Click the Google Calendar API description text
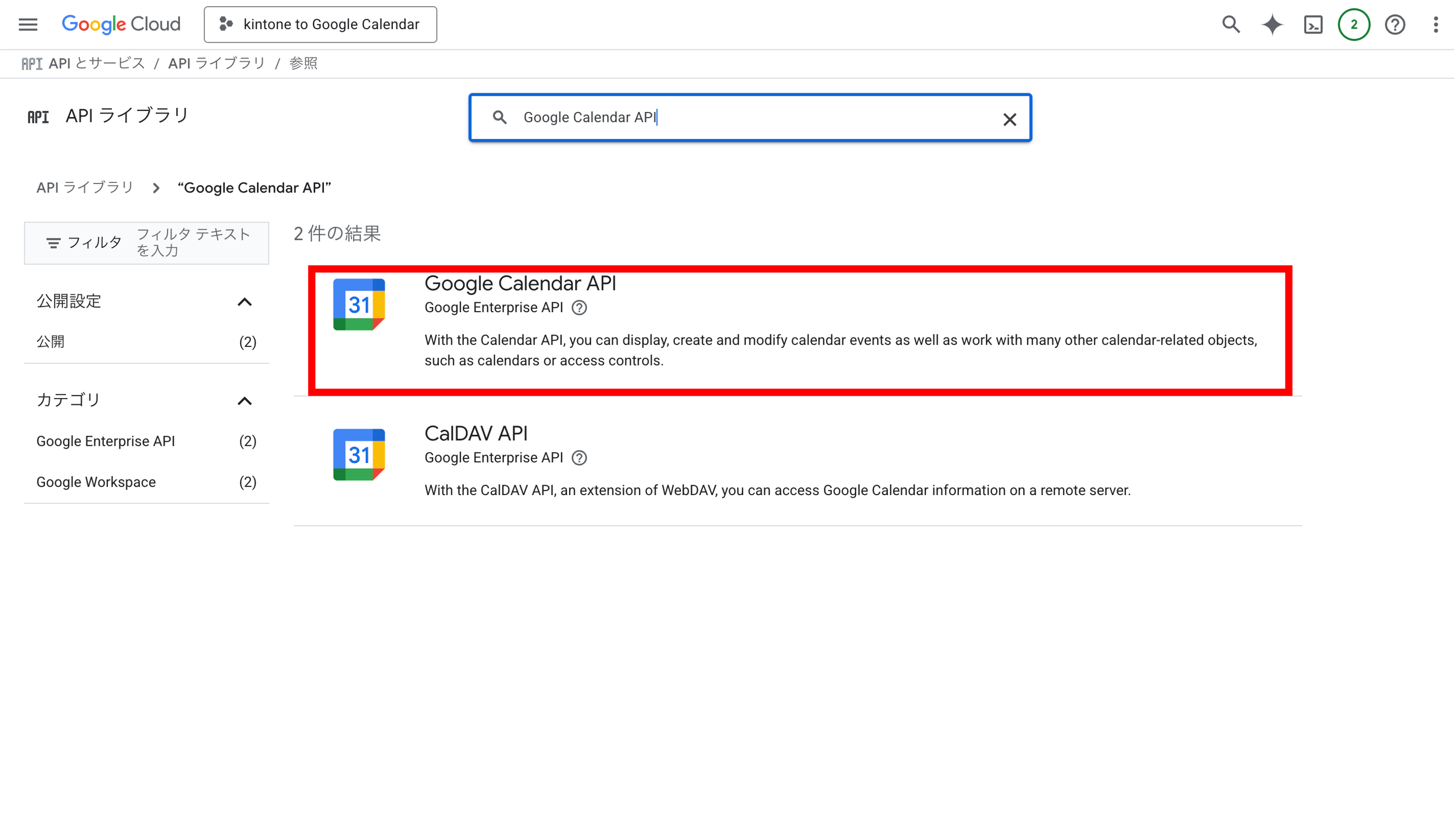This screenshot has width=1456, height=817. coord(841,350)
